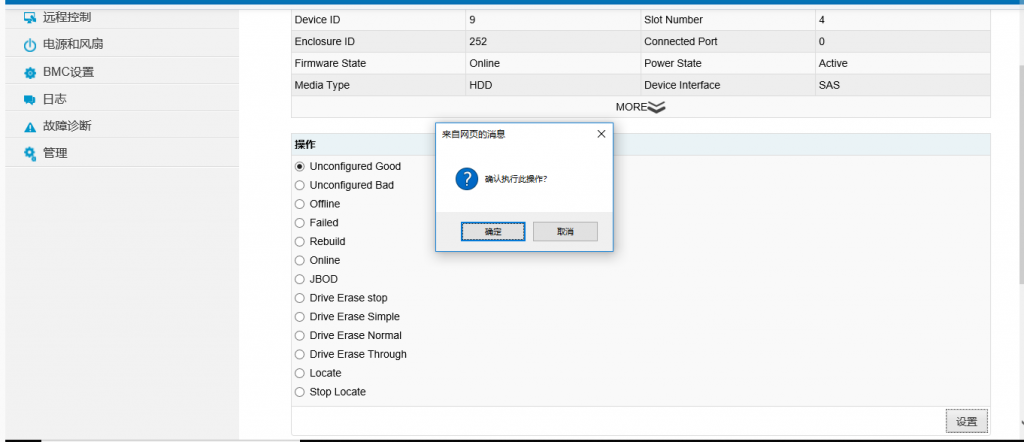
Task: Click the power and fan icon
Action: pyautogui.click(x=30, y=45)
